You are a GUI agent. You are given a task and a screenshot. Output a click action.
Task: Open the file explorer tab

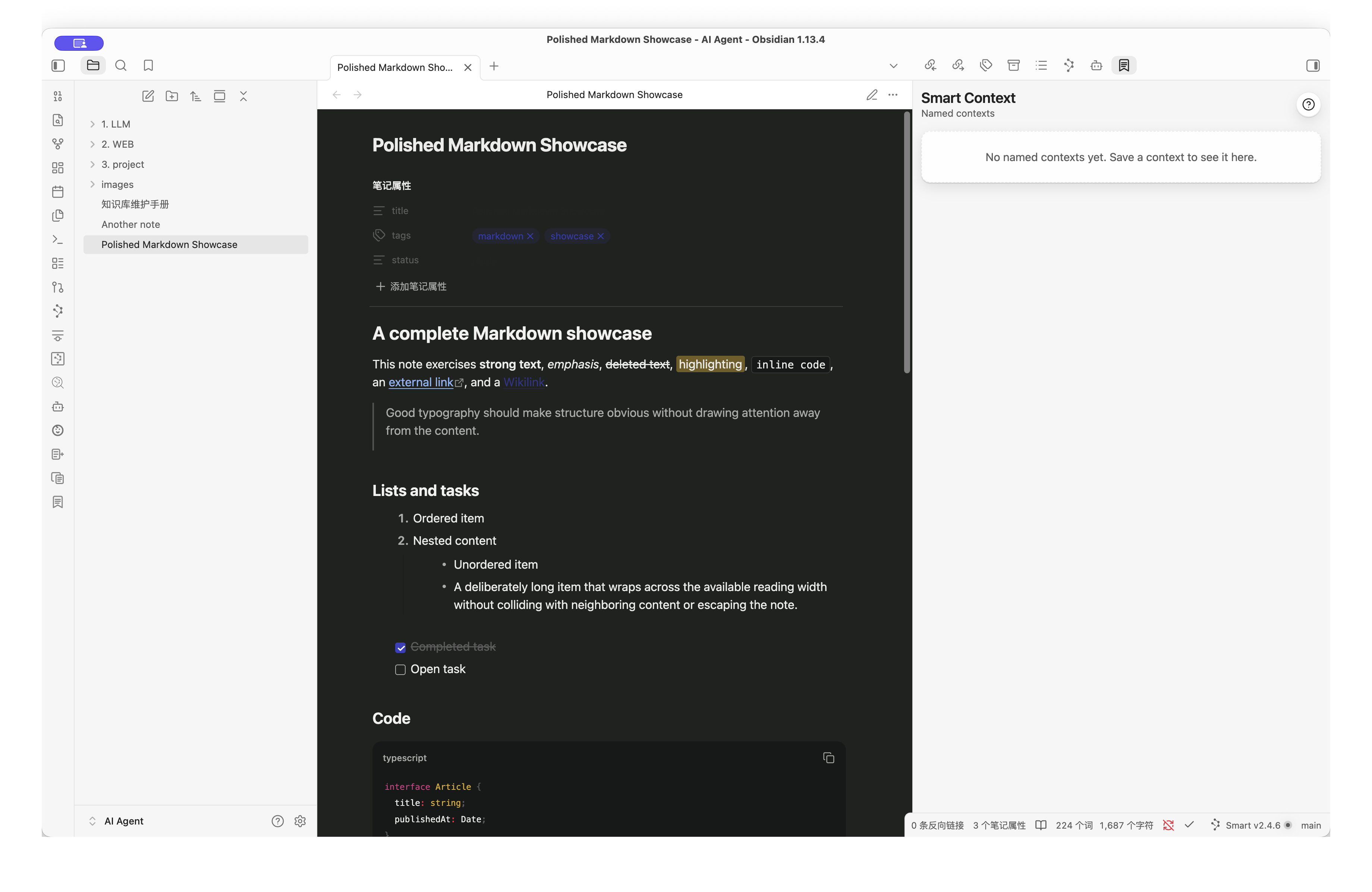[x=93, y=66]
